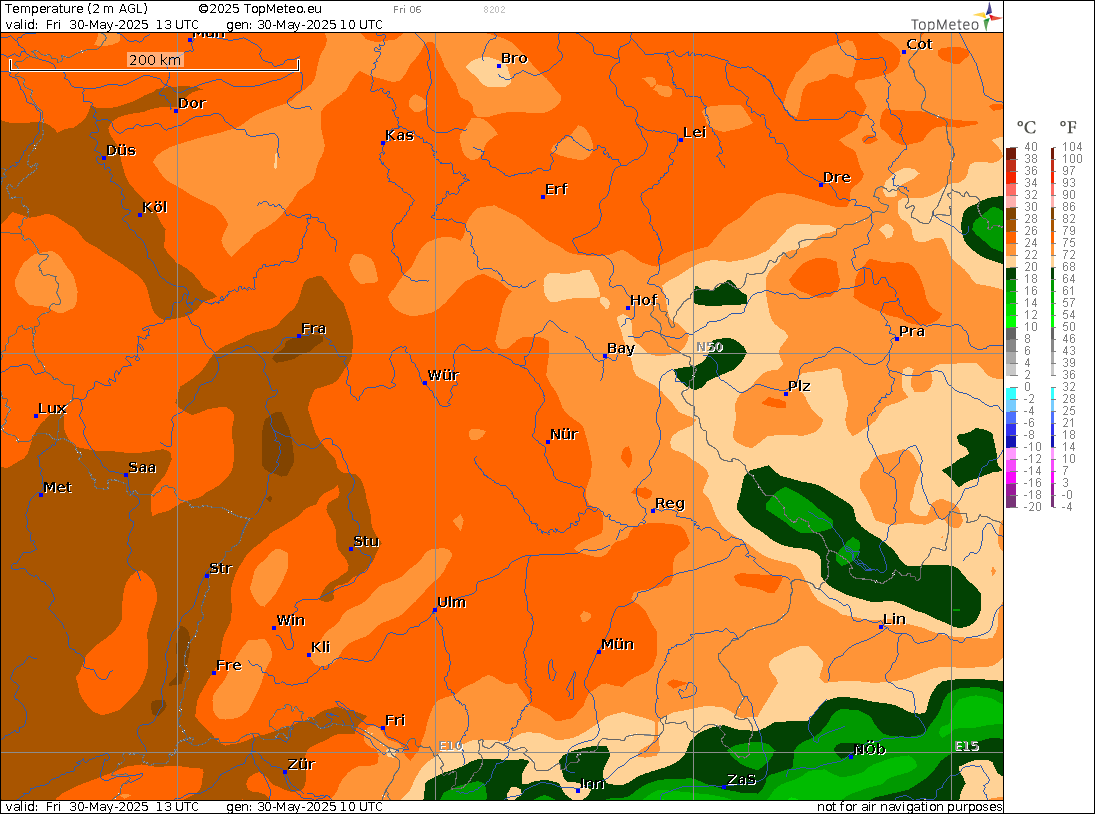Pick the dark red legend band beside 40

(1011, 153)
